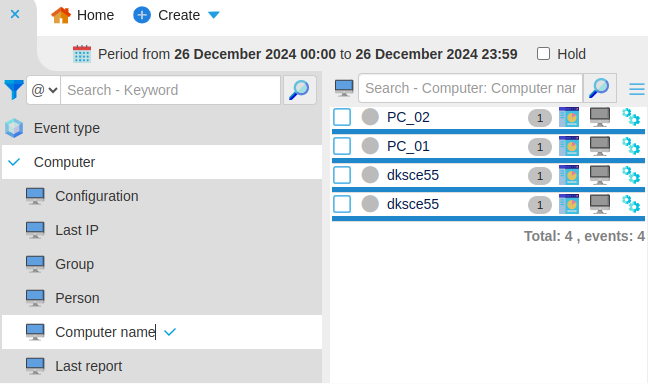Open the hamburger menu beside computer search

[637, 89]
